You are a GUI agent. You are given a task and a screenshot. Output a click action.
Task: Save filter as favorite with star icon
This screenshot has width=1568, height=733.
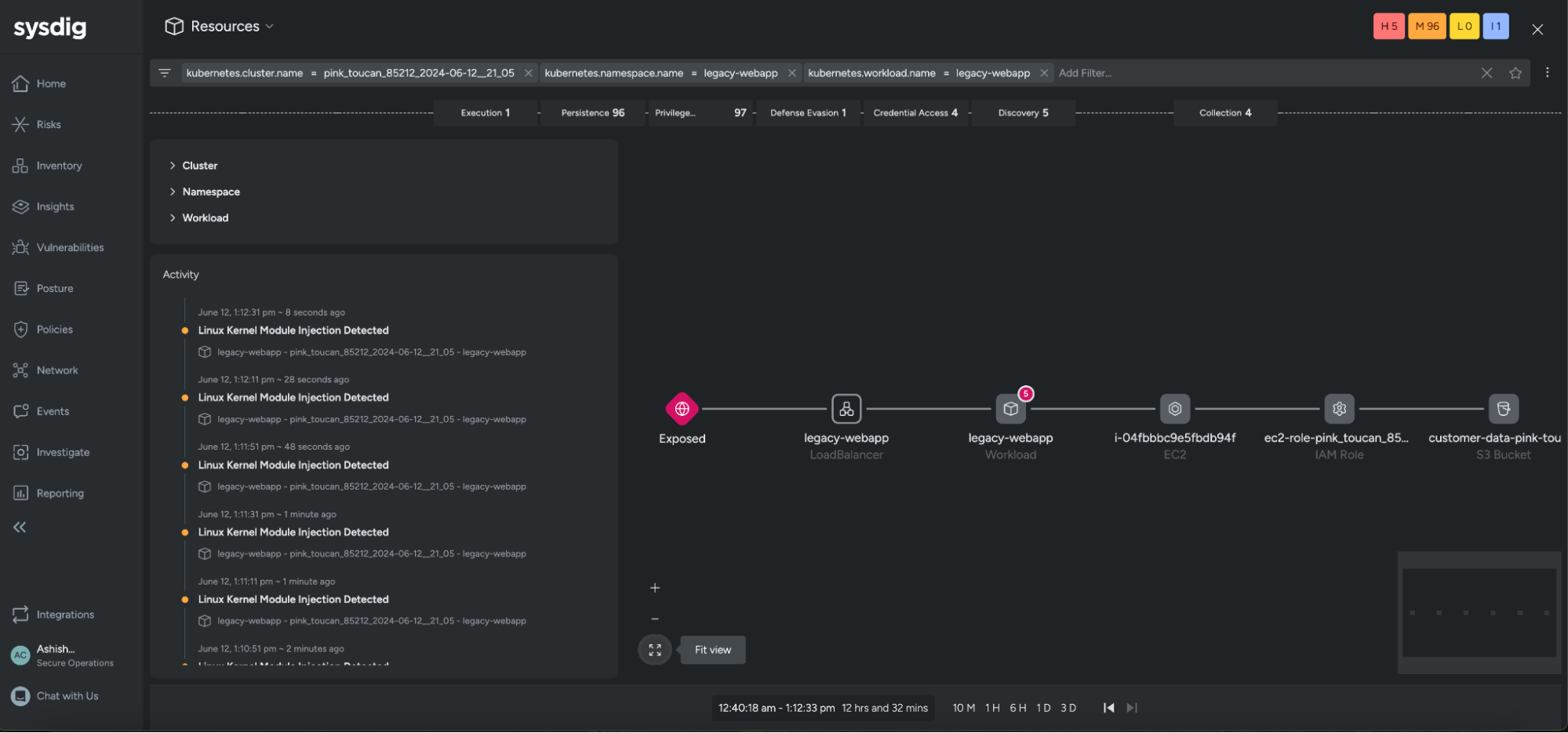tap(1515, 73)
